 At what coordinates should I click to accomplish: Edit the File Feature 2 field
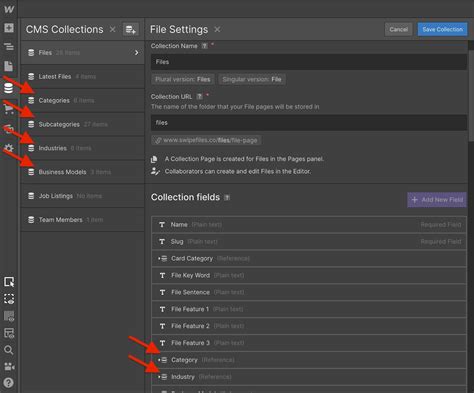point(309,326)
